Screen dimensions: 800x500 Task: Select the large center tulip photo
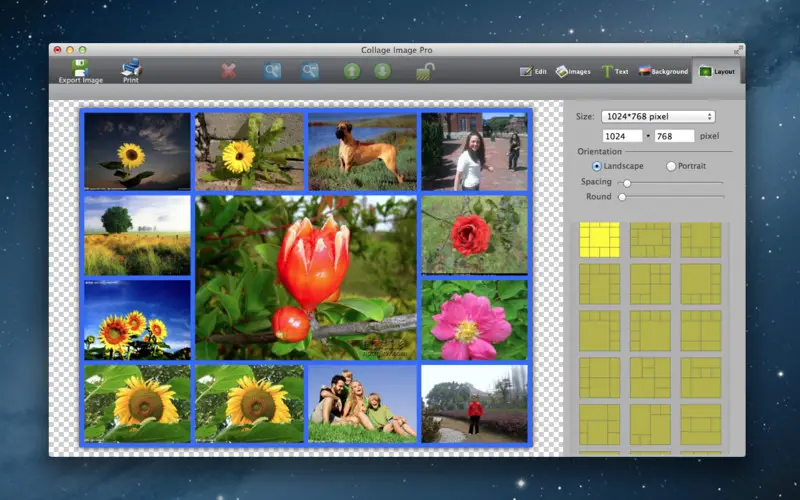[306, 277]
